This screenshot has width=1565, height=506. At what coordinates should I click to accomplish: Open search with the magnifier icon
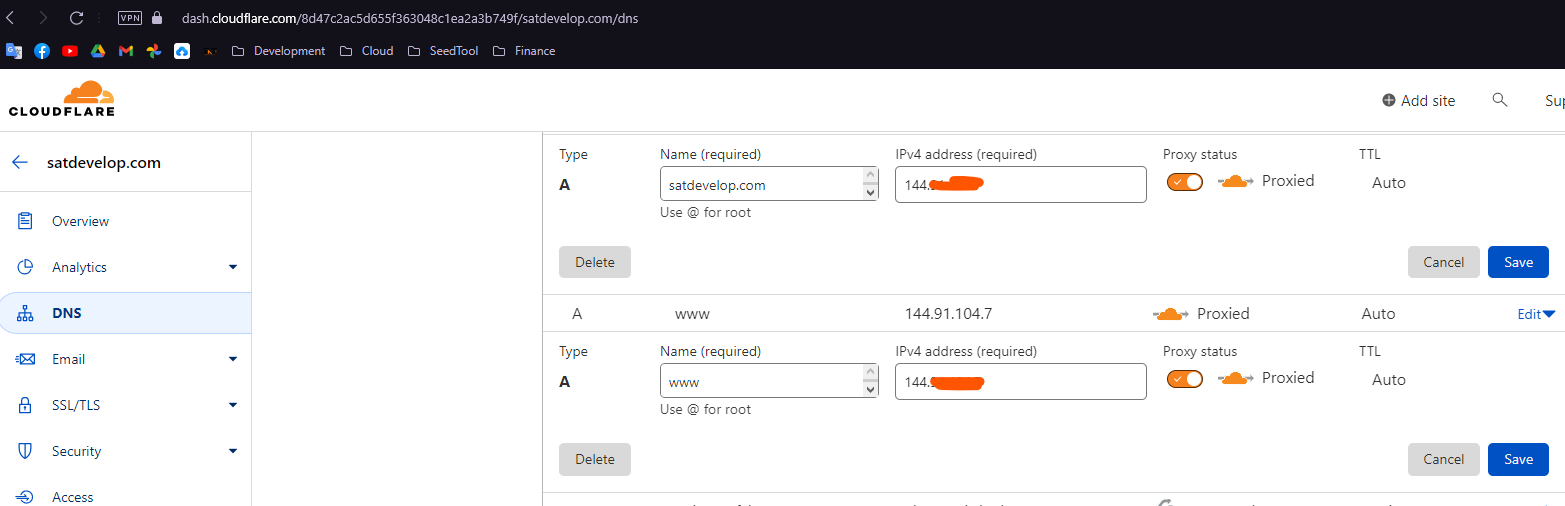click(1499, 100)
